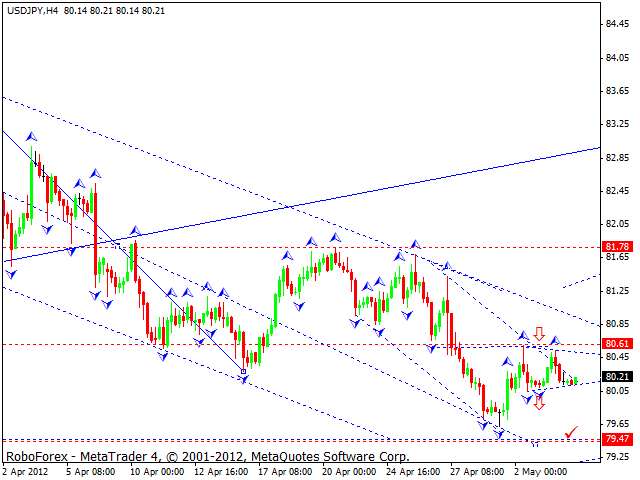
Task: Click the red 80.61 price level tag
Action: click(x=618, y=344)
